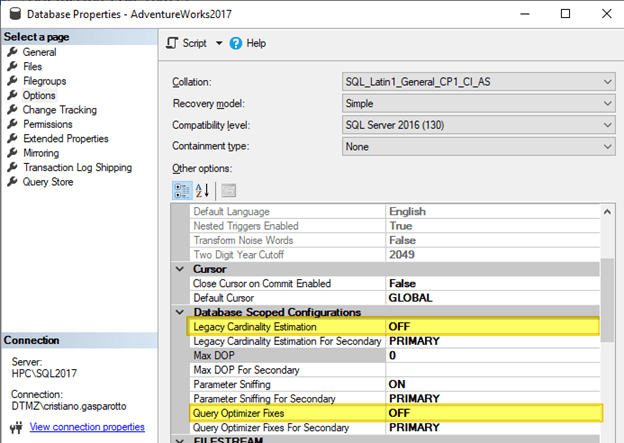This screenshot has height=443, width=624.
Task: Select the Parameter Sniffing row
Action: point(395,384)
